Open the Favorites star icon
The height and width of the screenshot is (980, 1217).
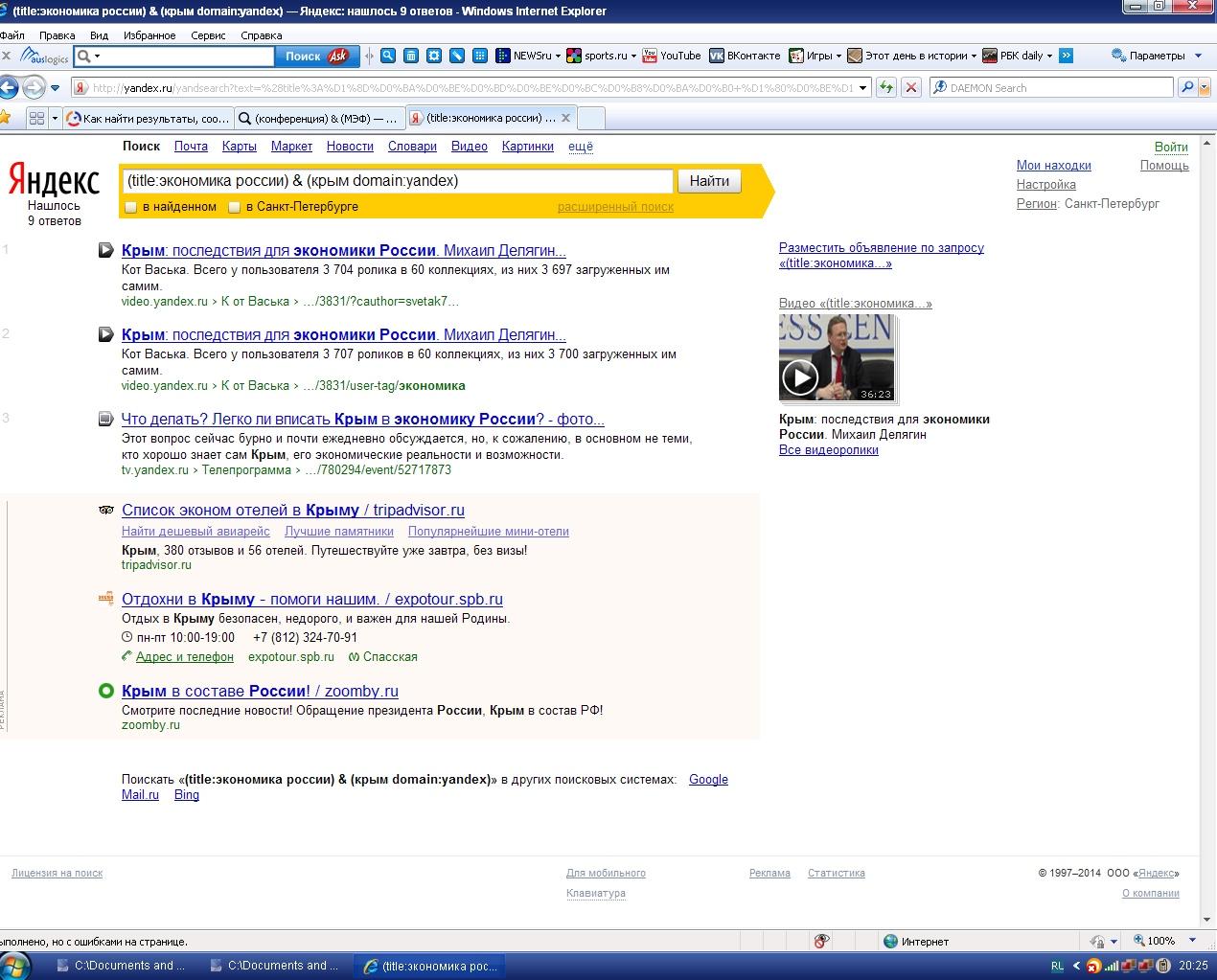point(5,118)
